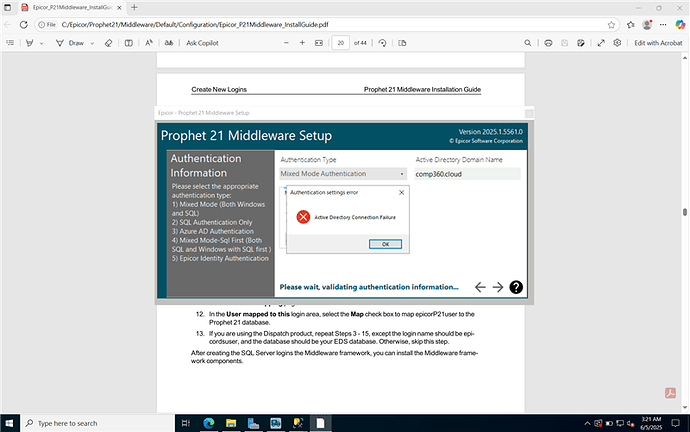The image size is (690, 432).
Task: Click the volume icon in system tray
Action: point(631,424)
